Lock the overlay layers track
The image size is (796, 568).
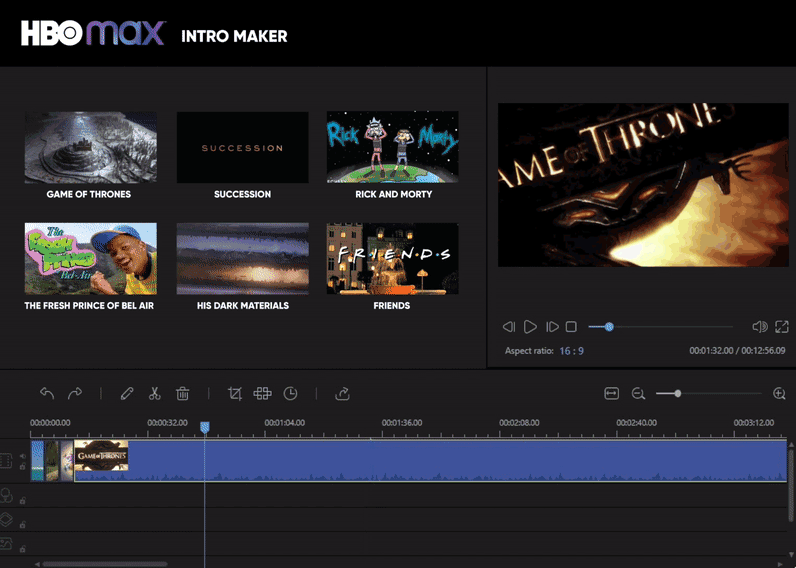(22, 525)
